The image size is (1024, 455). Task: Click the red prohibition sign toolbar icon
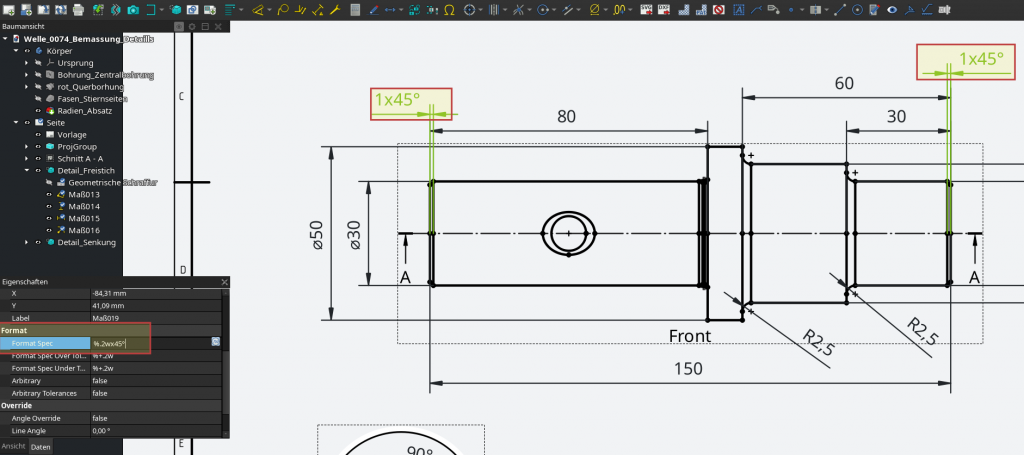click(718, 9)
